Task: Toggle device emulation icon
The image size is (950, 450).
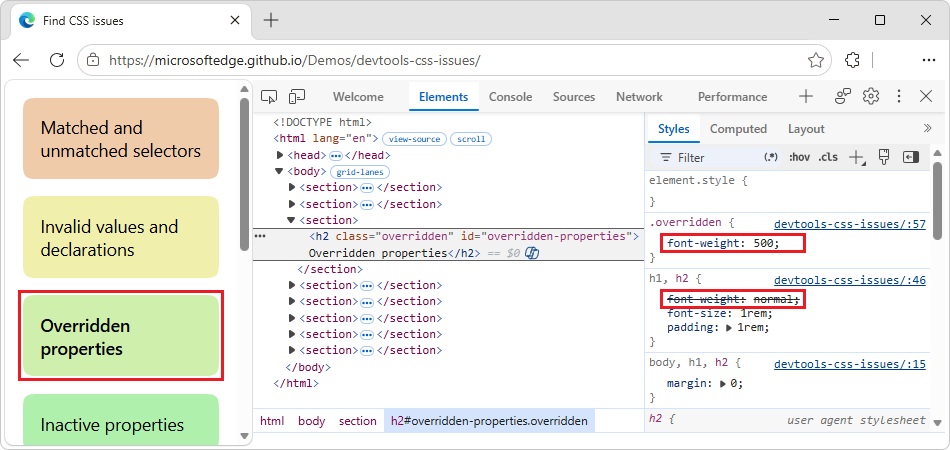Action: [x=297, y=96]
